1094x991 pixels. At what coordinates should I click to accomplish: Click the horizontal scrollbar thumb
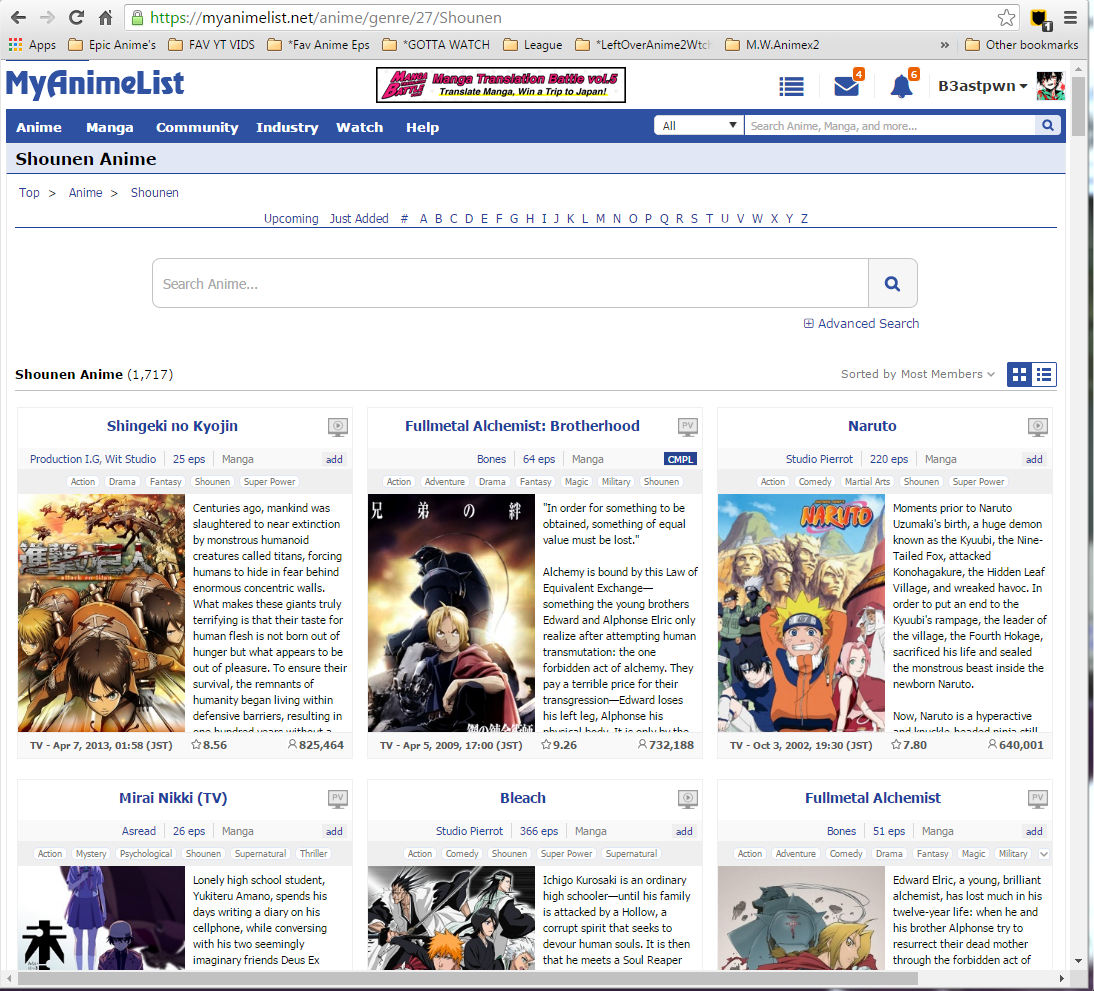point(467,978)
